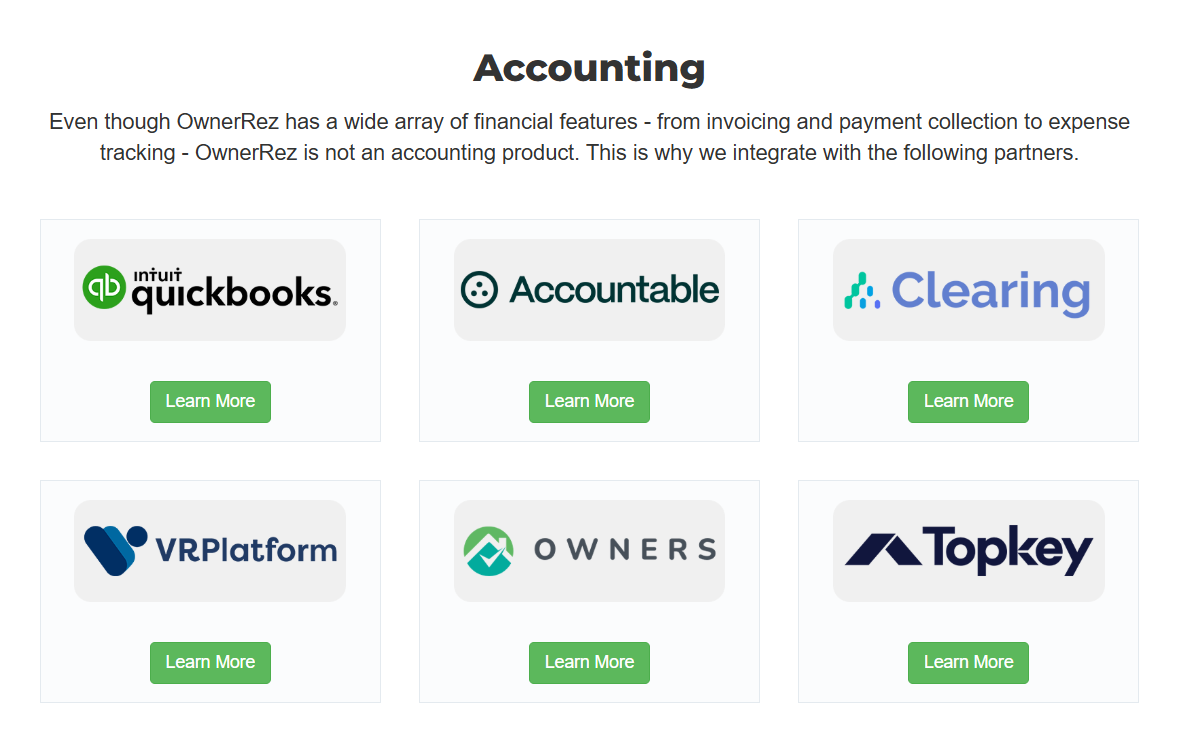Open Learn More under Accountable
Screen dimensions: 1183x743
click(x=589, y=402)
